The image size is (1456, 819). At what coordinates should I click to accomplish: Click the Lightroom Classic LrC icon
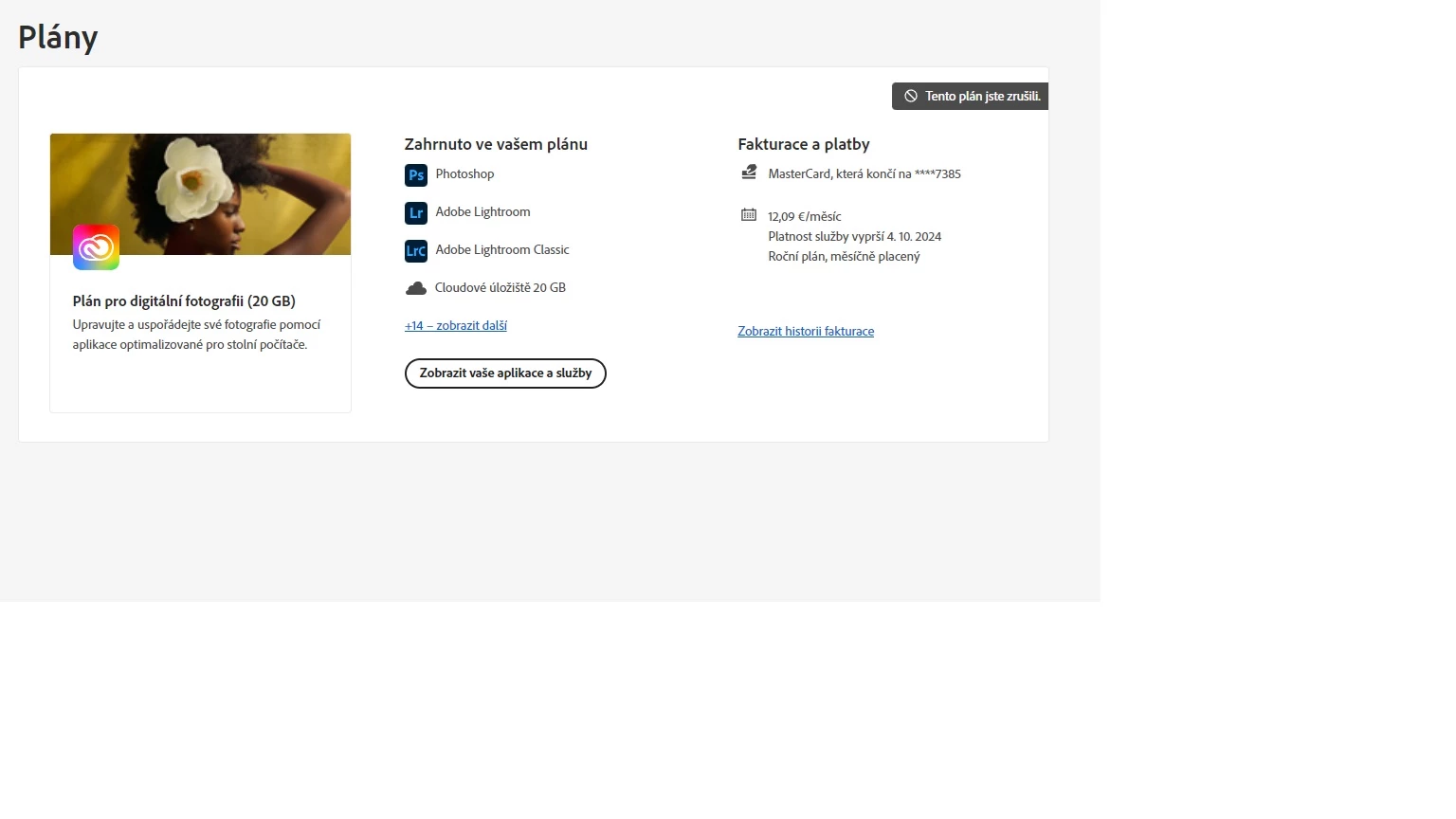tap(416, 250)
